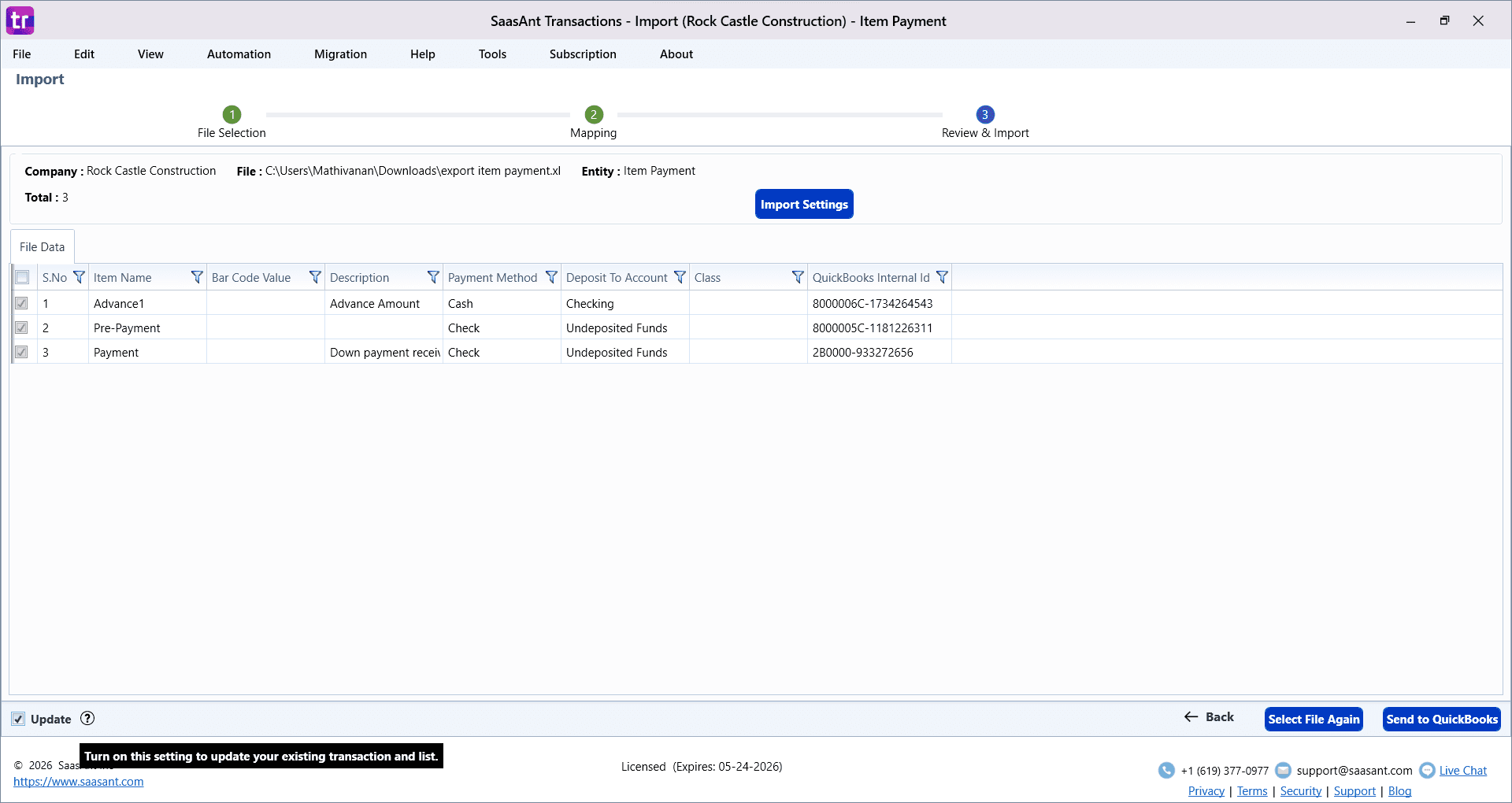Open the Help menu

pyautogui.click(x=422, y=54)
